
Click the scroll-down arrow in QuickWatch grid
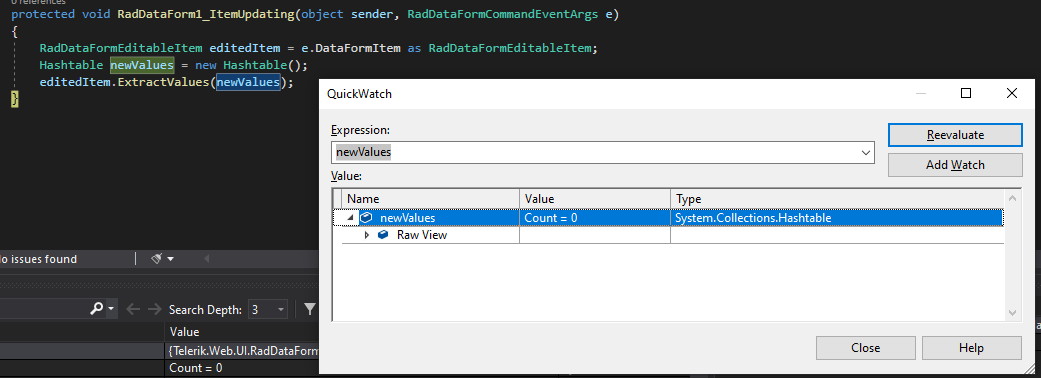click(x=1012, y=312)
